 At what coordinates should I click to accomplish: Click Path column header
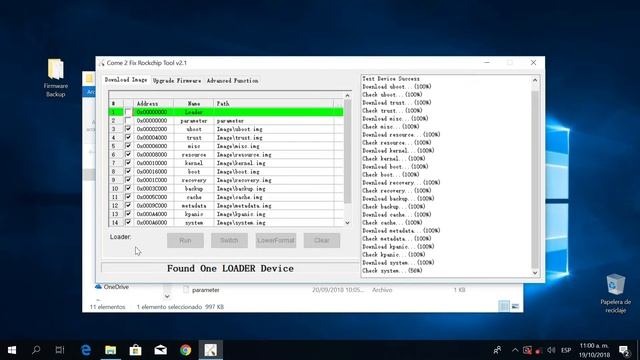pyautogui.click(x=273, y=104)
